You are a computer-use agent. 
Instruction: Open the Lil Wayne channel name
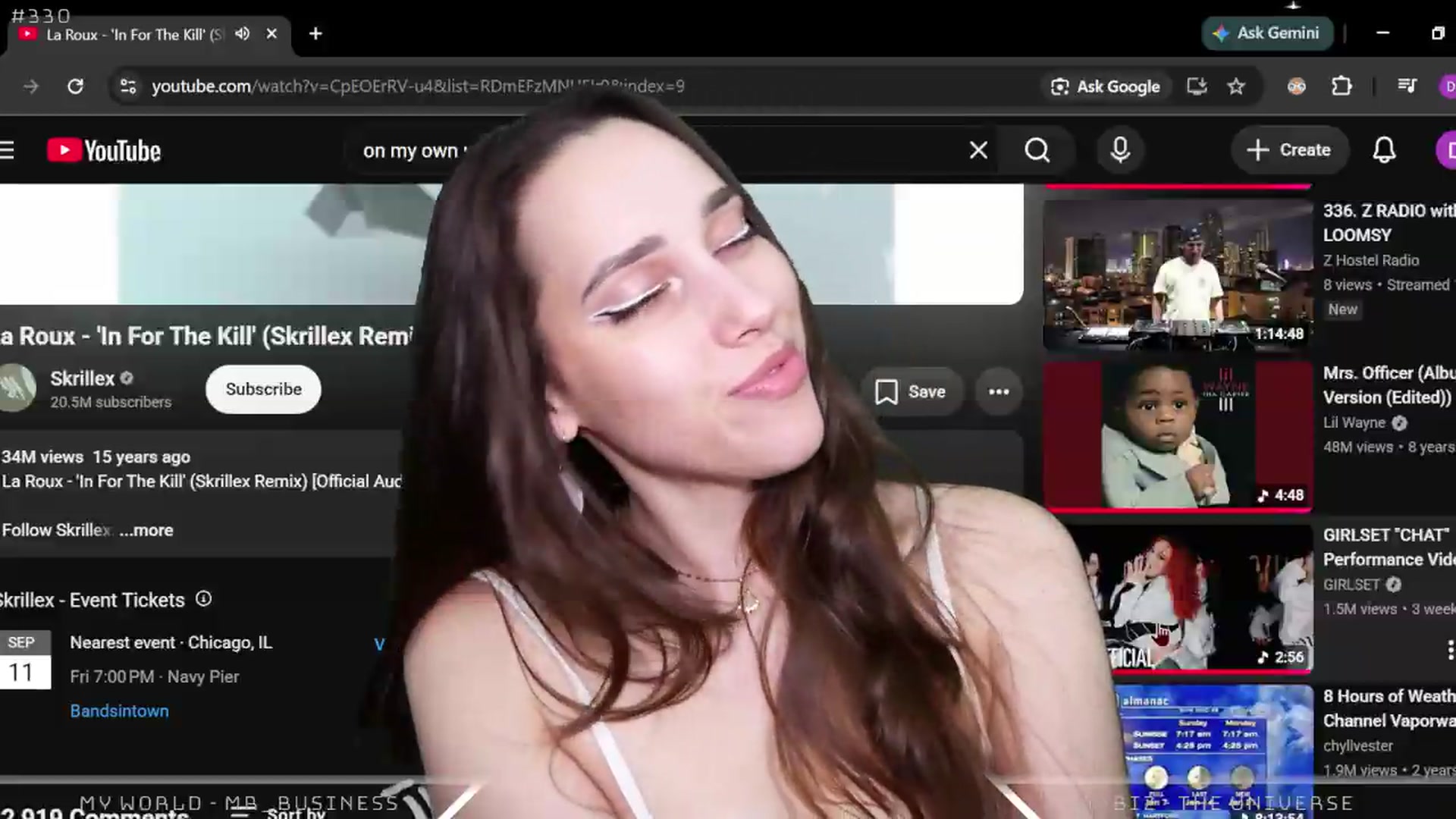tap(1354, 422)
